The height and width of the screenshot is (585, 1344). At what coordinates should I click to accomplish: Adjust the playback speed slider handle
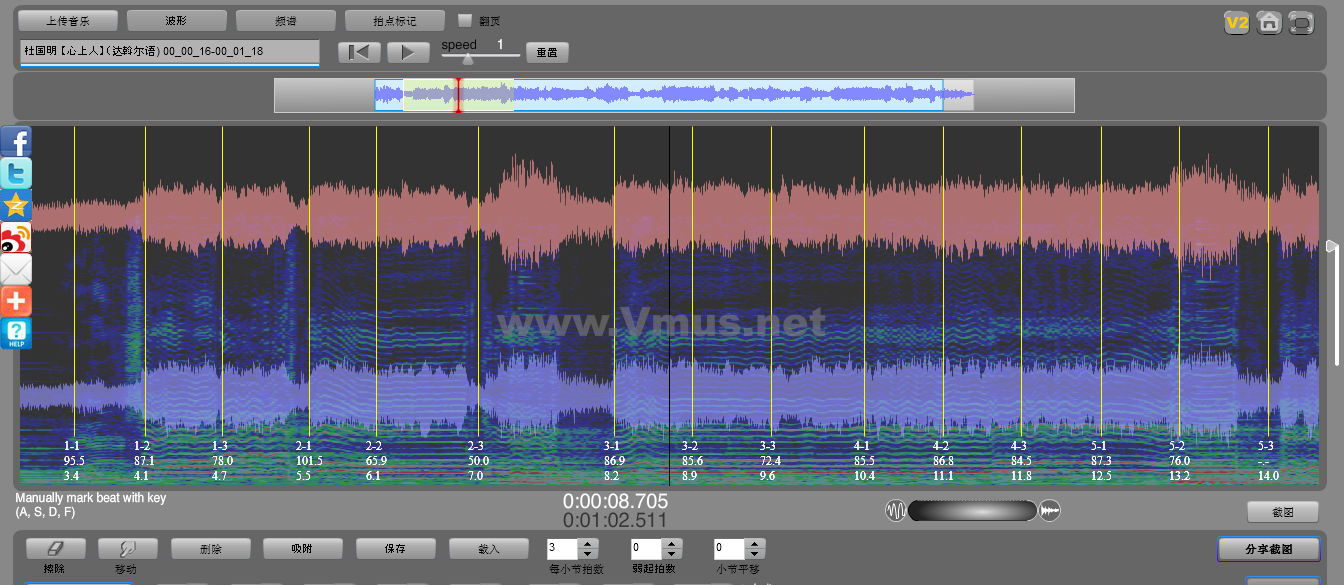click(467, 59)
